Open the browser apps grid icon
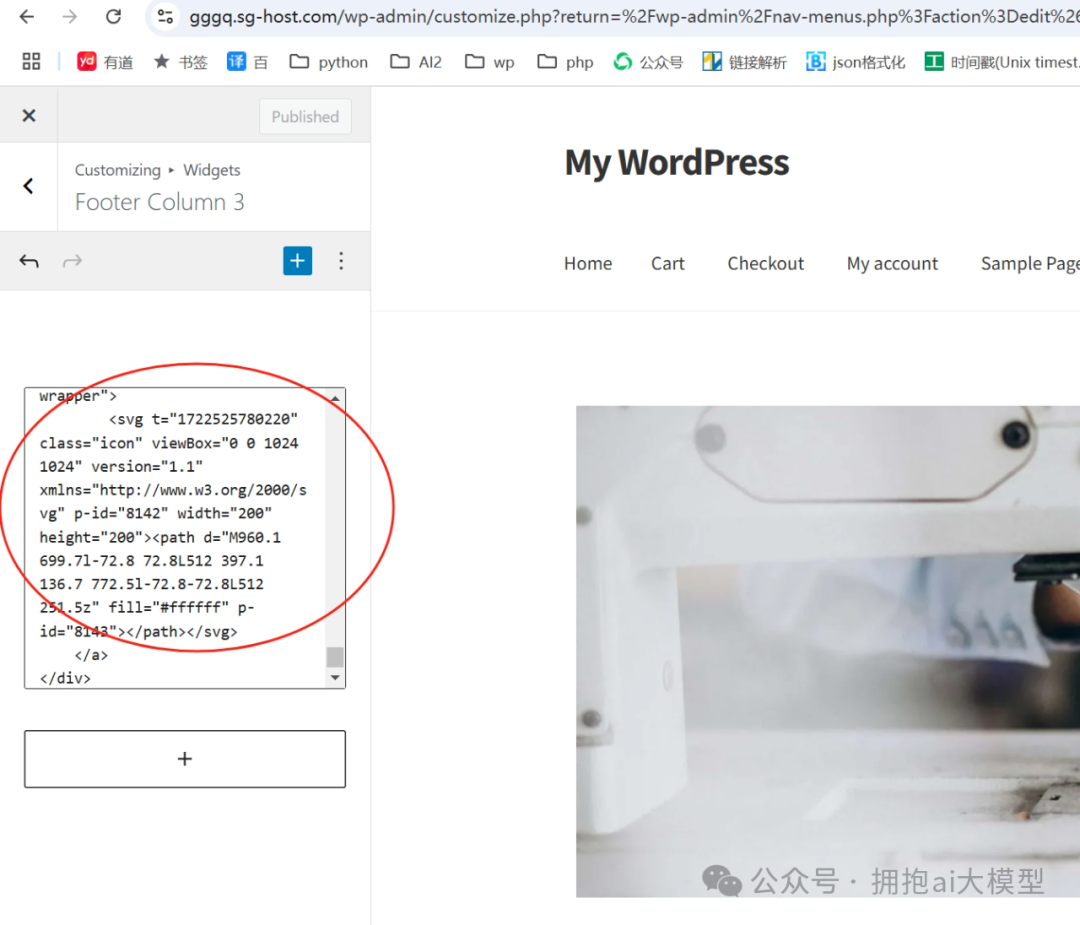This screenshot has width=1080, height=925. (30, 61)
